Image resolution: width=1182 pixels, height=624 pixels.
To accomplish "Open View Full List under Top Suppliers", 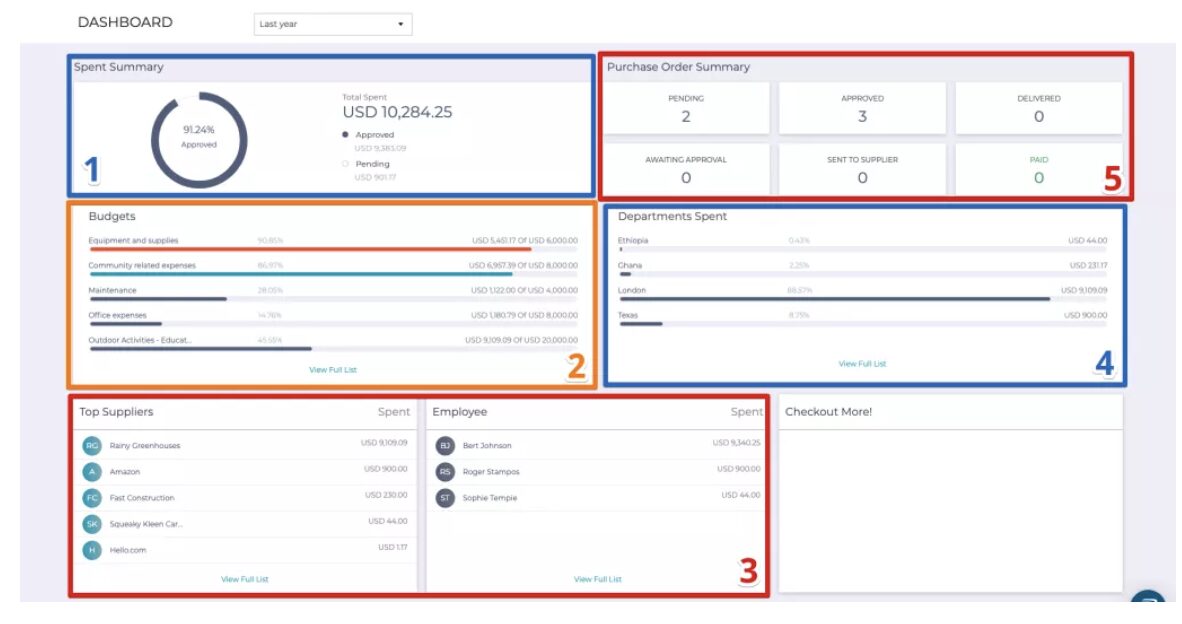I will click(x=244, y=580).
